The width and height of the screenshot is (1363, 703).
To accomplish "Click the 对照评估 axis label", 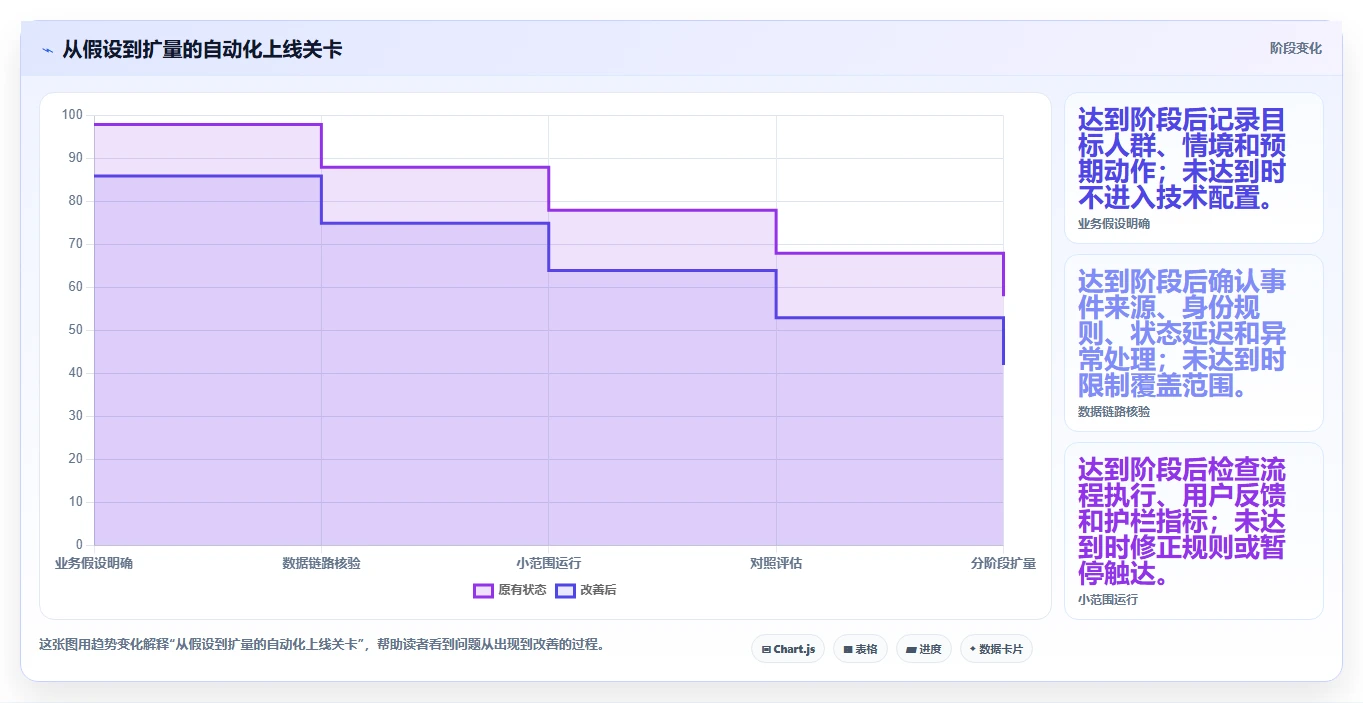I will pos(776,563).
